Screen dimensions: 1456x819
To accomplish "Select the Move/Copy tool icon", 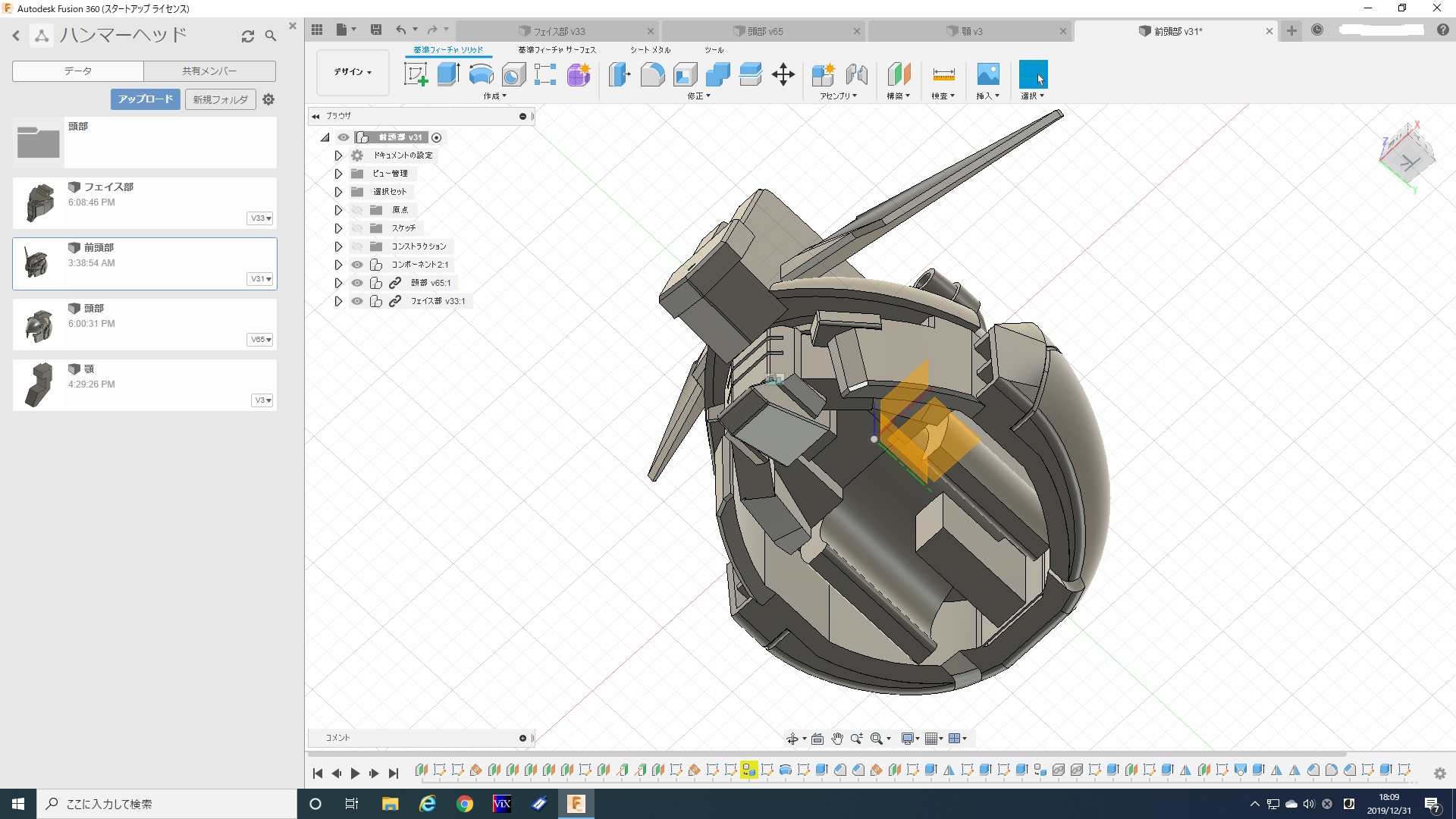I will [783, 74].
